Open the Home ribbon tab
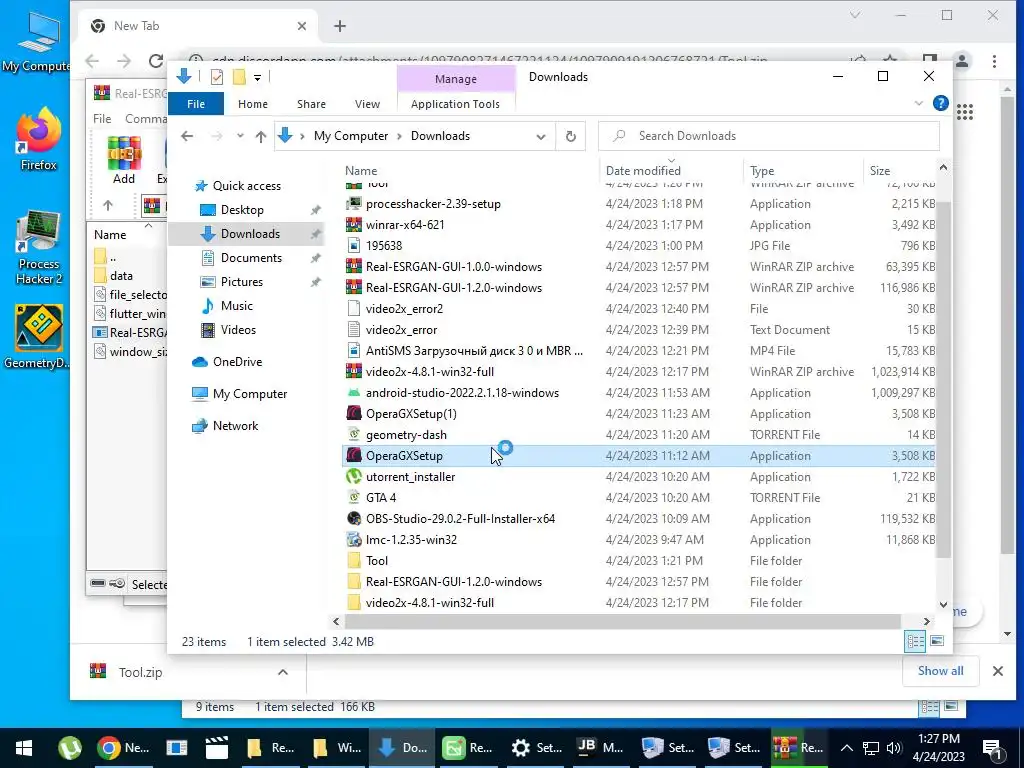This screenshot has width=1024, height=768. (253, 104)
